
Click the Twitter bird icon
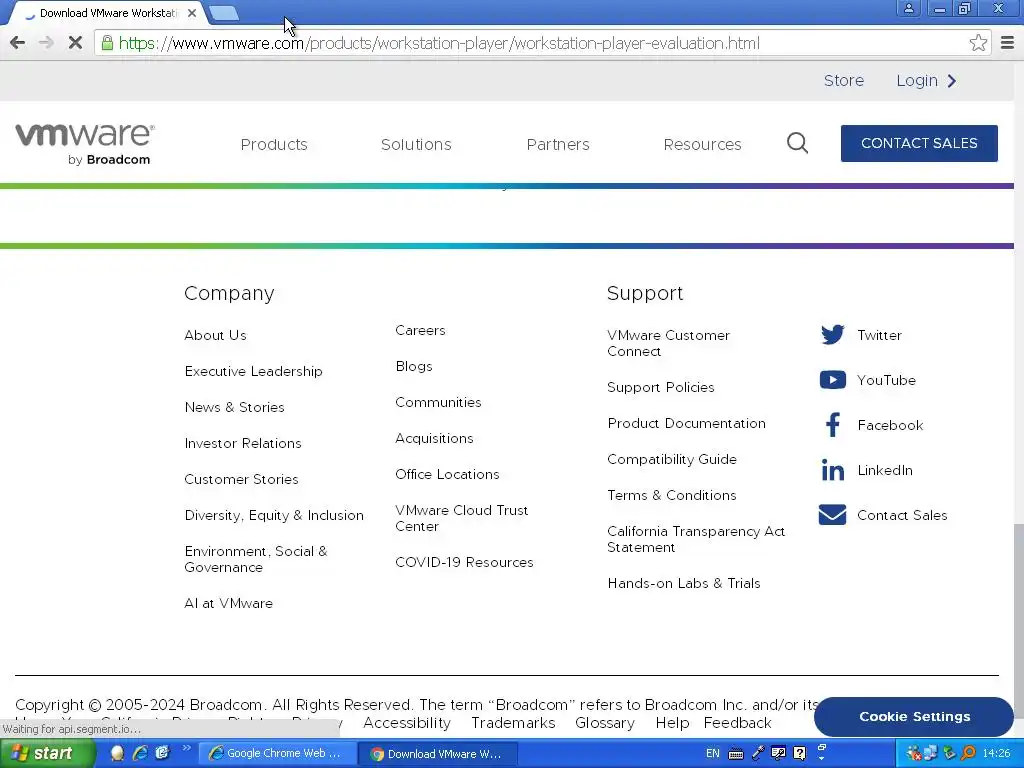pos(833,335)
